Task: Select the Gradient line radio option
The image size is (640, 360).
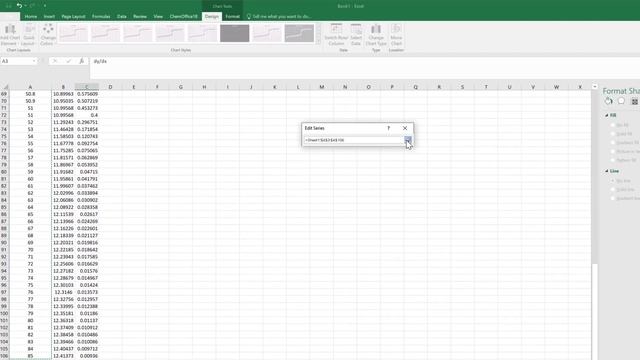Action: pyautogui.click(x=613, y=198)
